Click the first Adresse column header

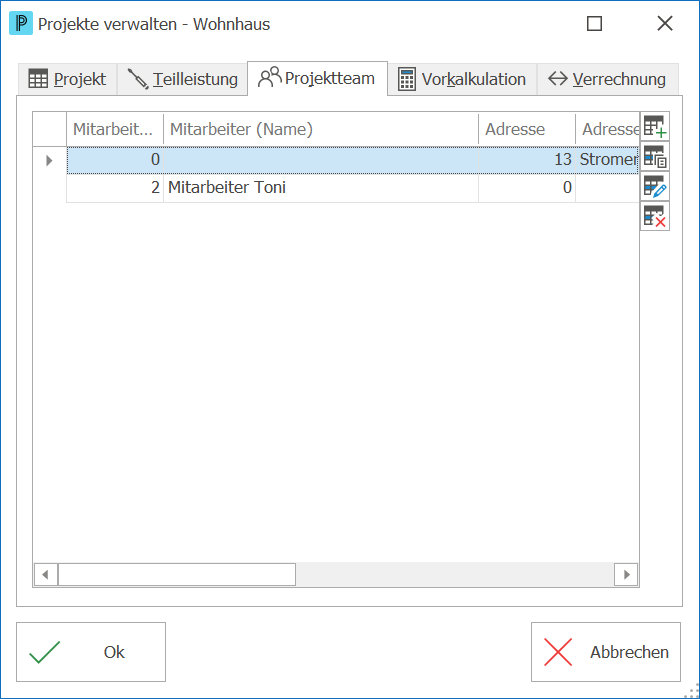527,129
